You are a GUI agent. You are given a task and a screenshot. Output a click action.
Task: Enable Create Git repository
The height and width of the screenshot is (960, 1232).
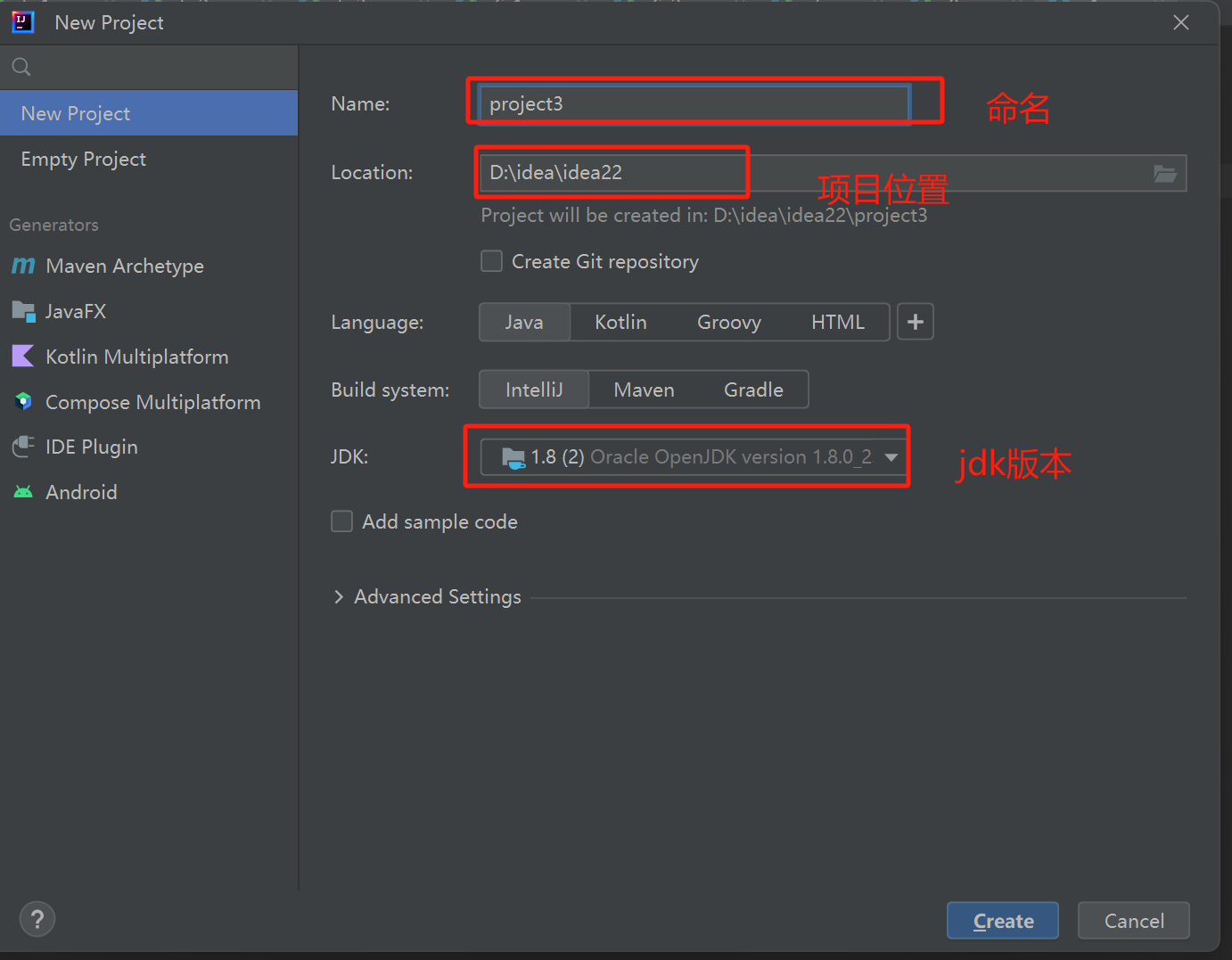[491, 260]
